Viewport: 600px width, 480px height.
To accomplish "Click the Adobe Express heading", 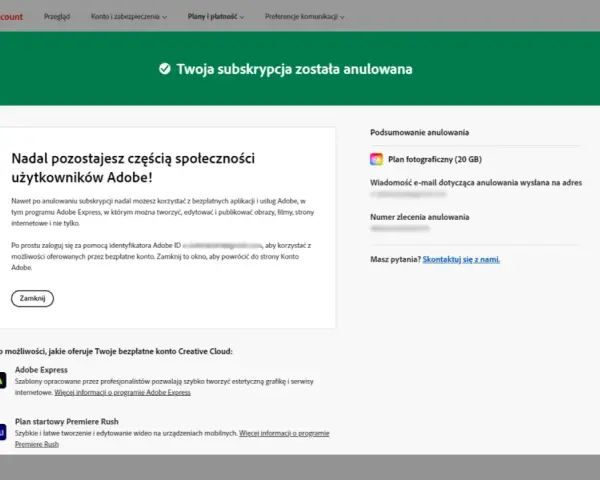I will click(x=41, y=370).
